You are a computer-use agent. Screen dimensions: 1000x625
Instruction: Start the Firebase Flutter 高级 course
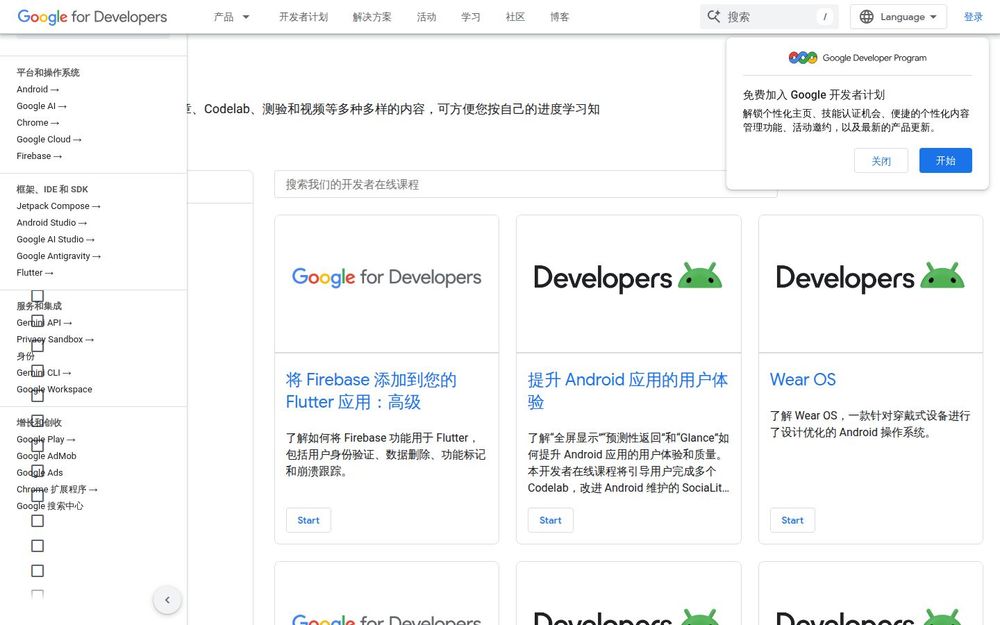tap(308, 520)
